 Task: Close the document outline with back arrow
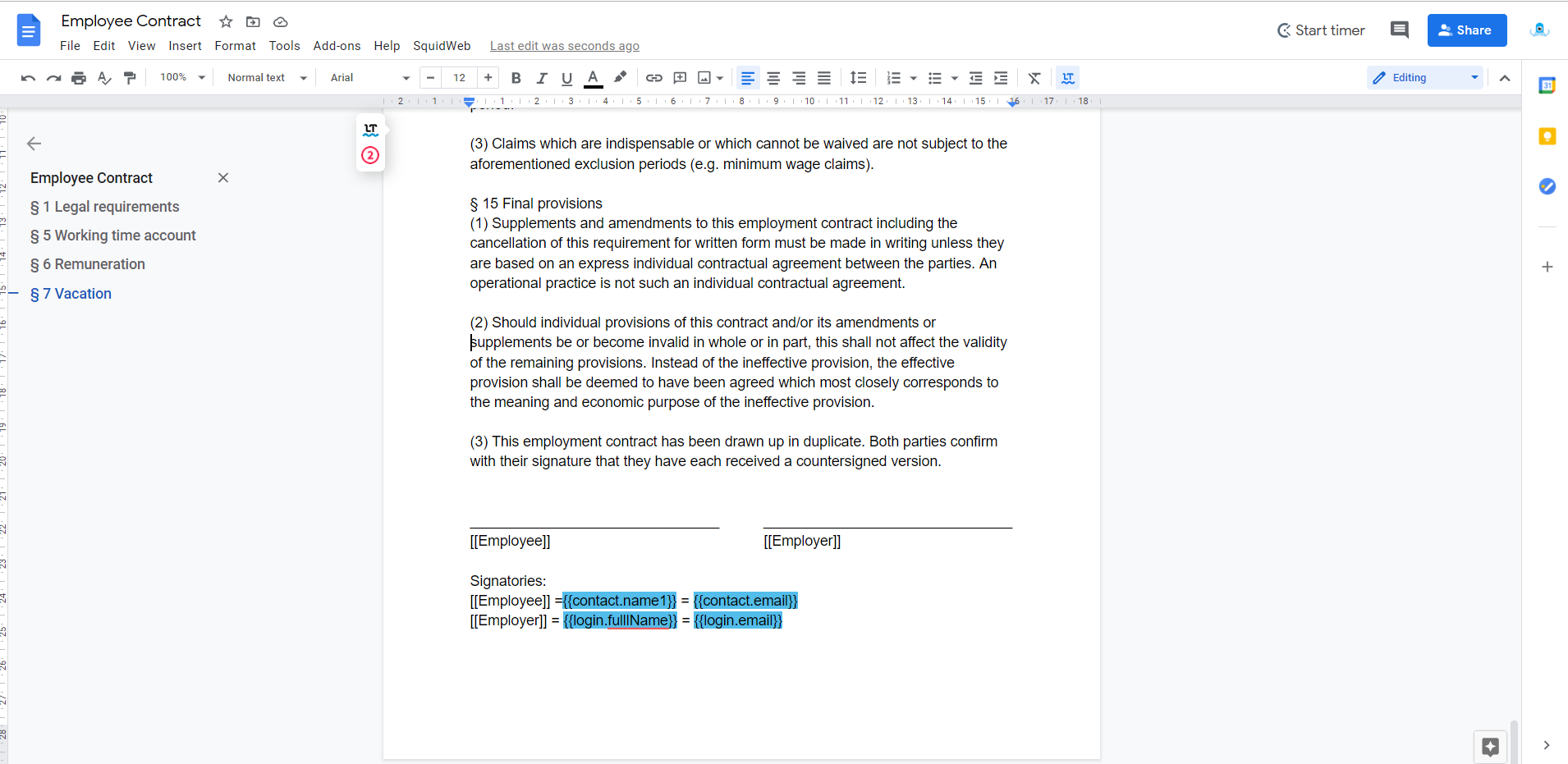(x=34, y=144)
